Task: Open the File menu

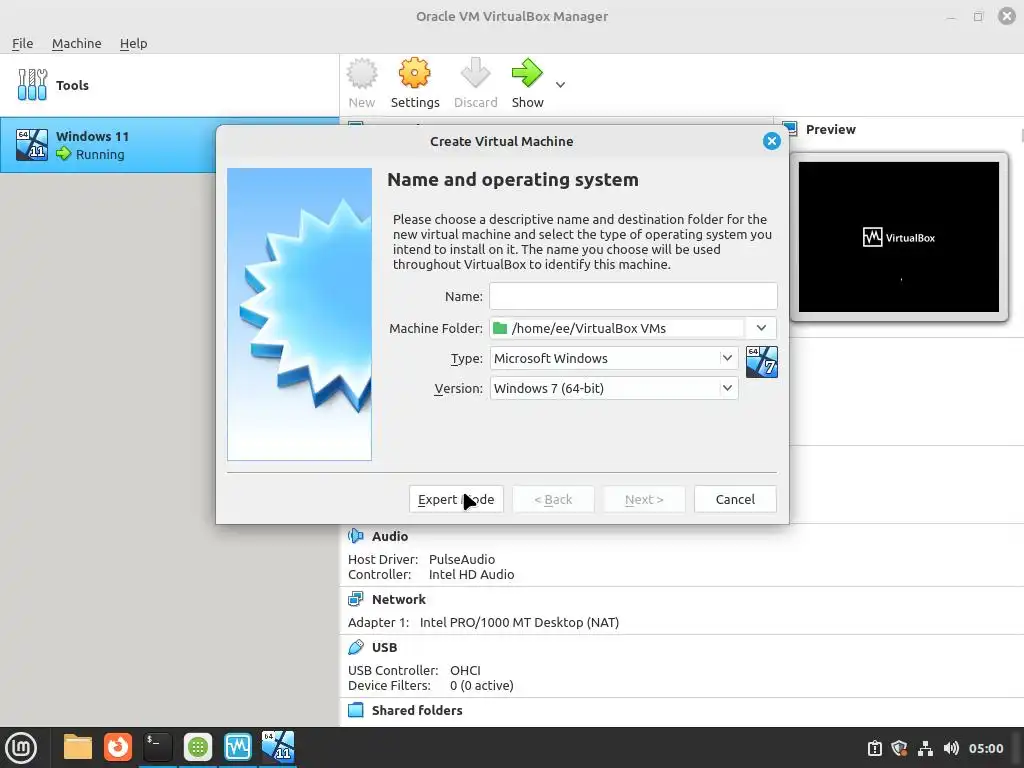Action: click(x=22, y=43)
